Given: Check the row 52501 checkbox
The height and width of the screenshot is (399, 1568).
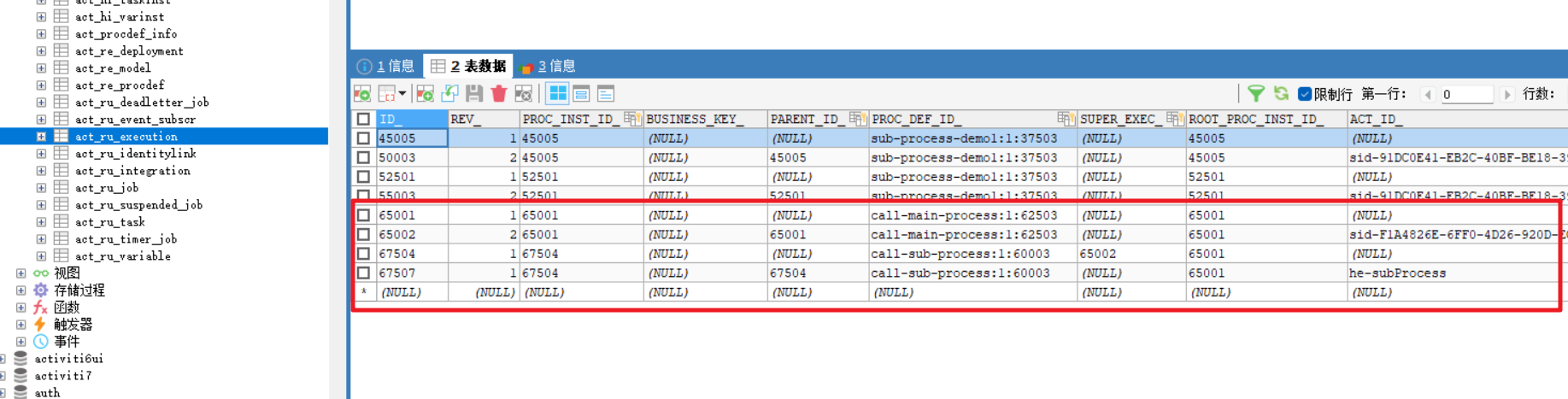Looking at the screenshot, I should (364, 177).
